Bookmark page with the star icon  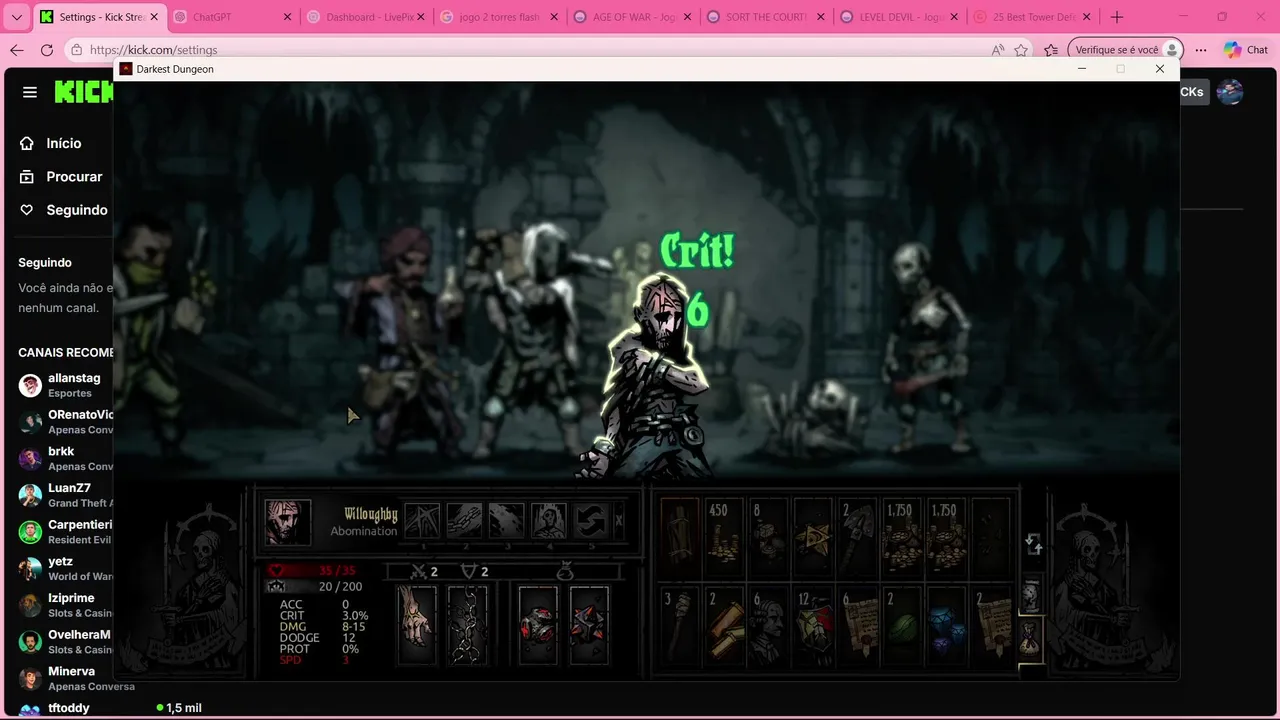pos(1021,50)
